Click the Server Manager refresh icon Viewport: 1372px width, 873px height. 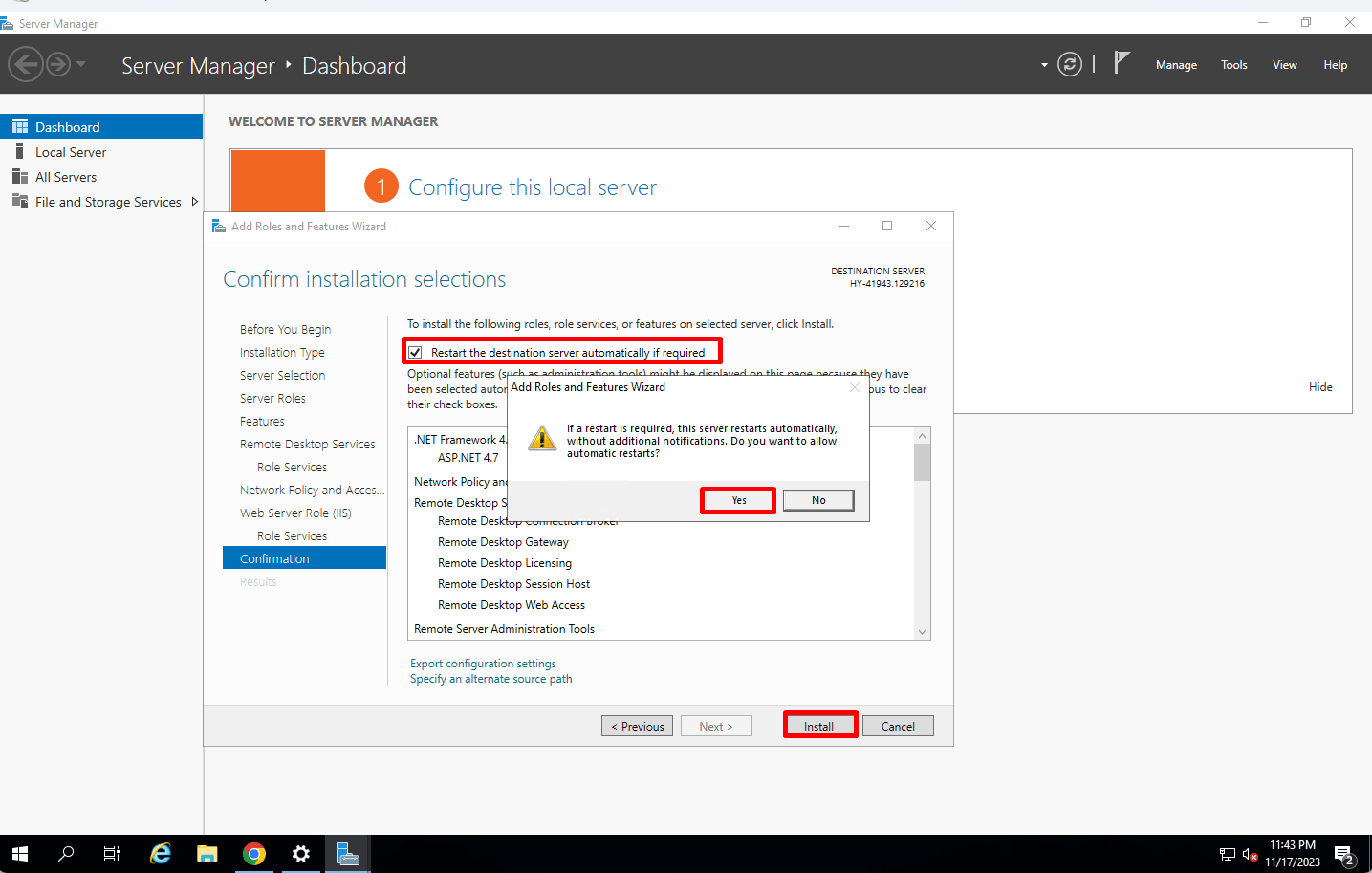click(1069, 64)
